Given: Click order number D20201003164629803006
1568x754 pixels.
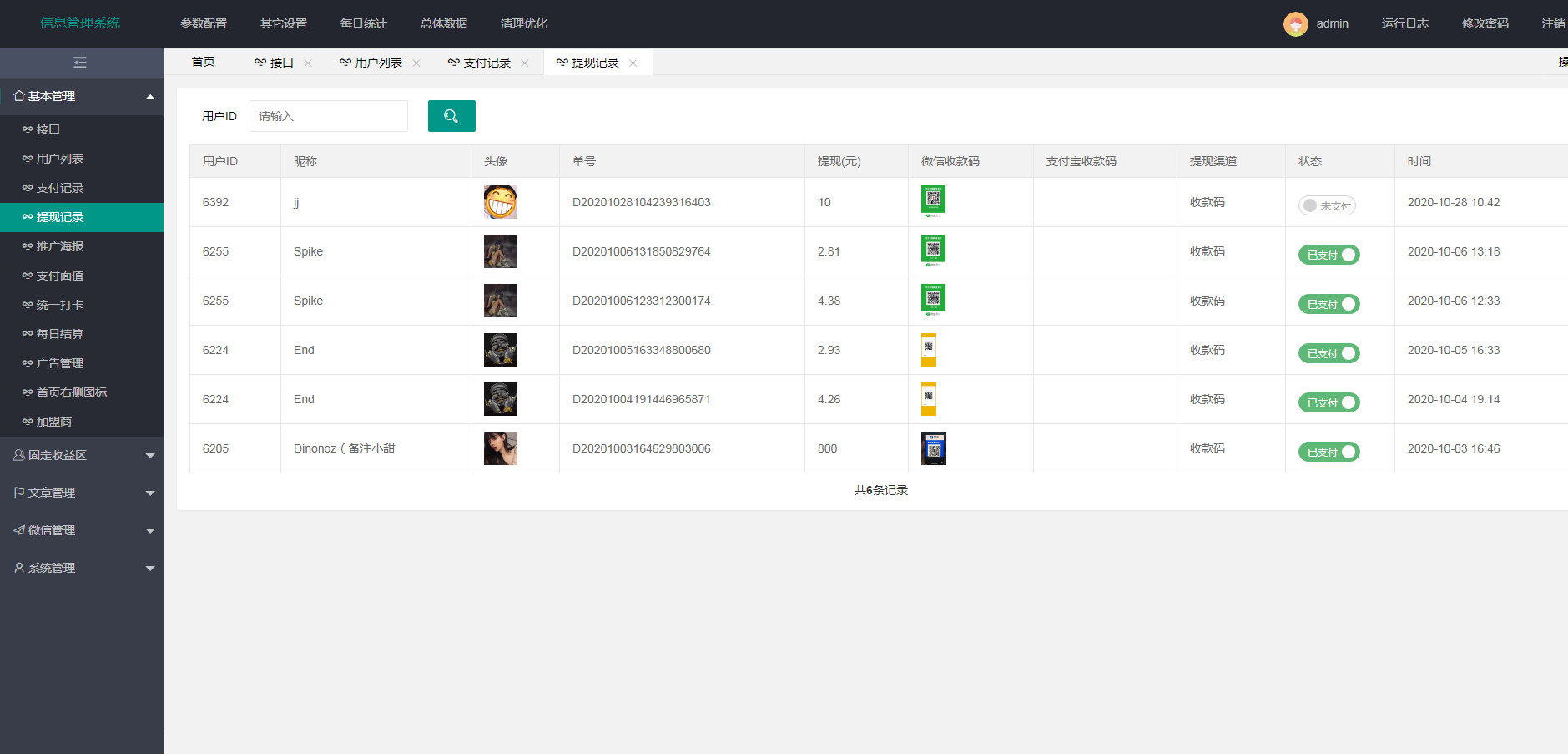Looking at the screenshot, I should (x=642, y=448).
